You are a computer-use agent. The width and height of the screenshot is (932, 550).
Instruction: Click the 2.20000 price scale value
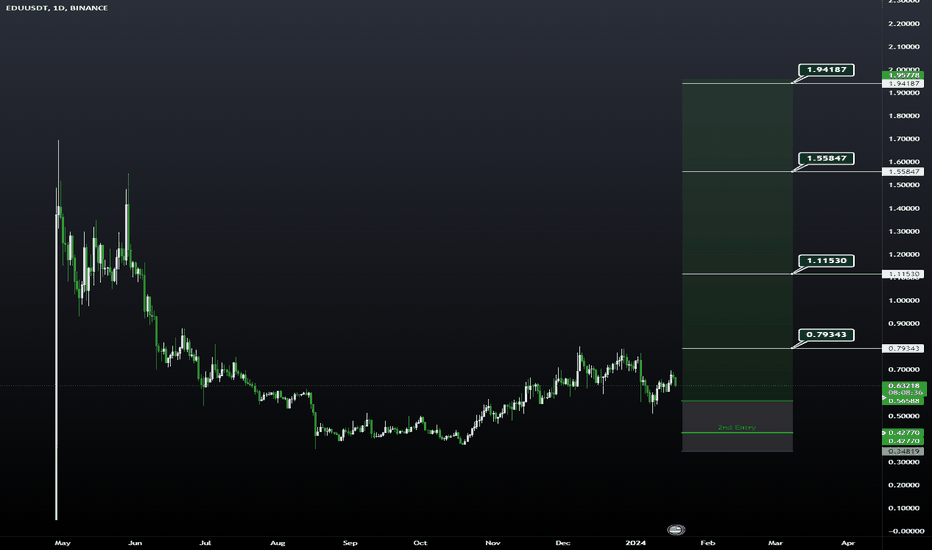point(903,24)
